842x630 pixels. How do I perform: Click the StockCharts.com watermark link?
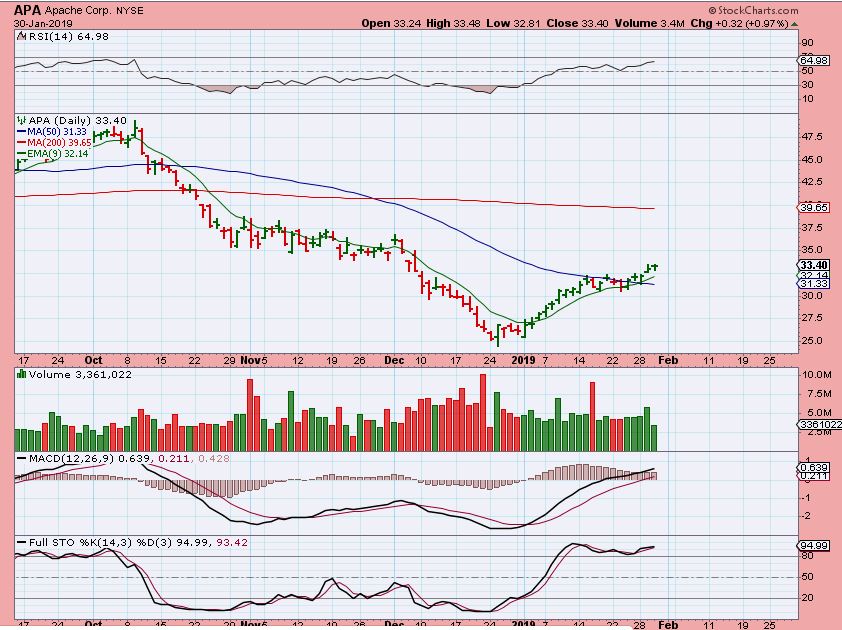coord(753,10)
